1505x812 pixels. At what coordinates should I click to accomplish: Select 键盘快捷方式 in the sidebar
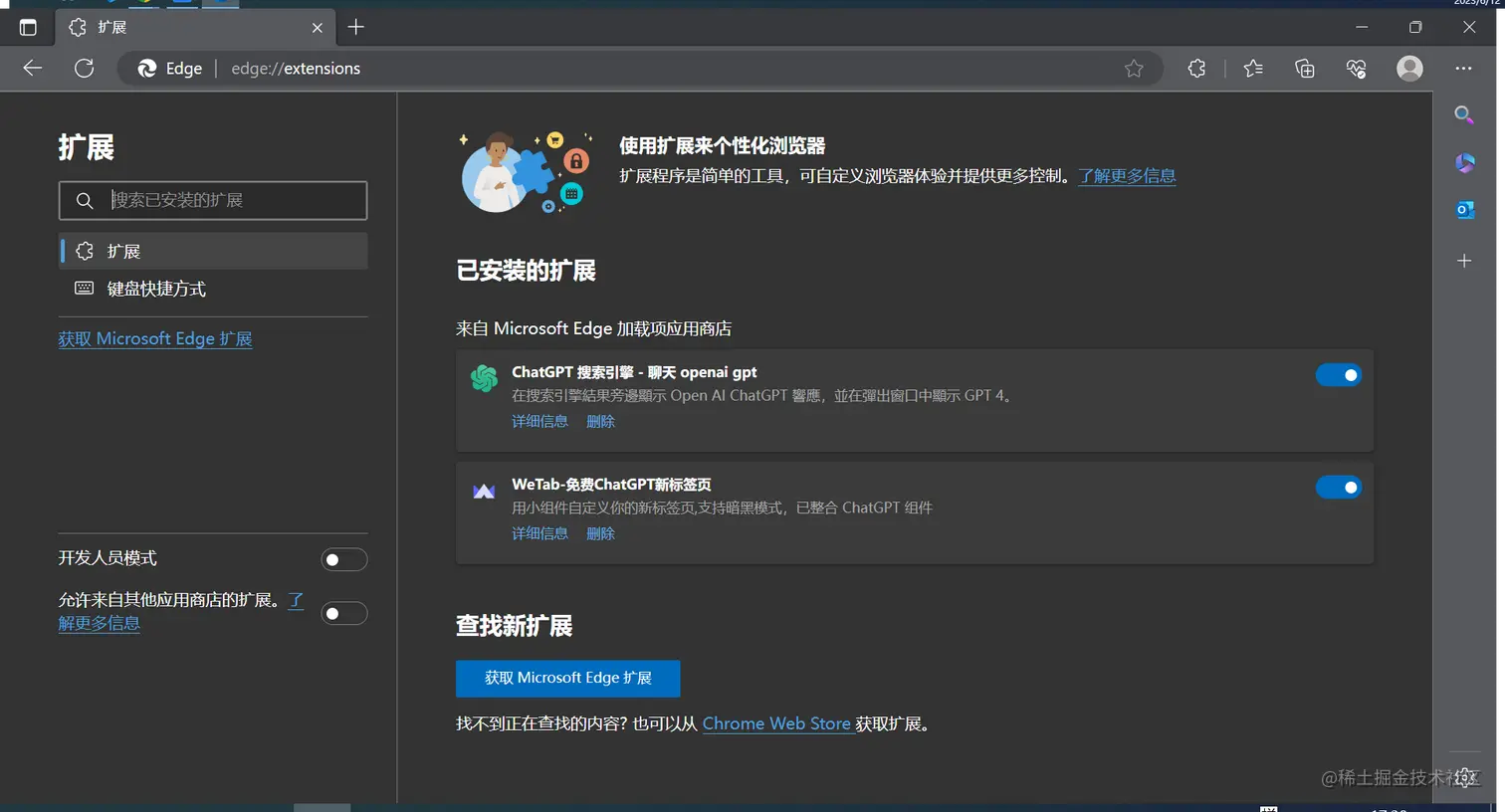tap(213, 289)
